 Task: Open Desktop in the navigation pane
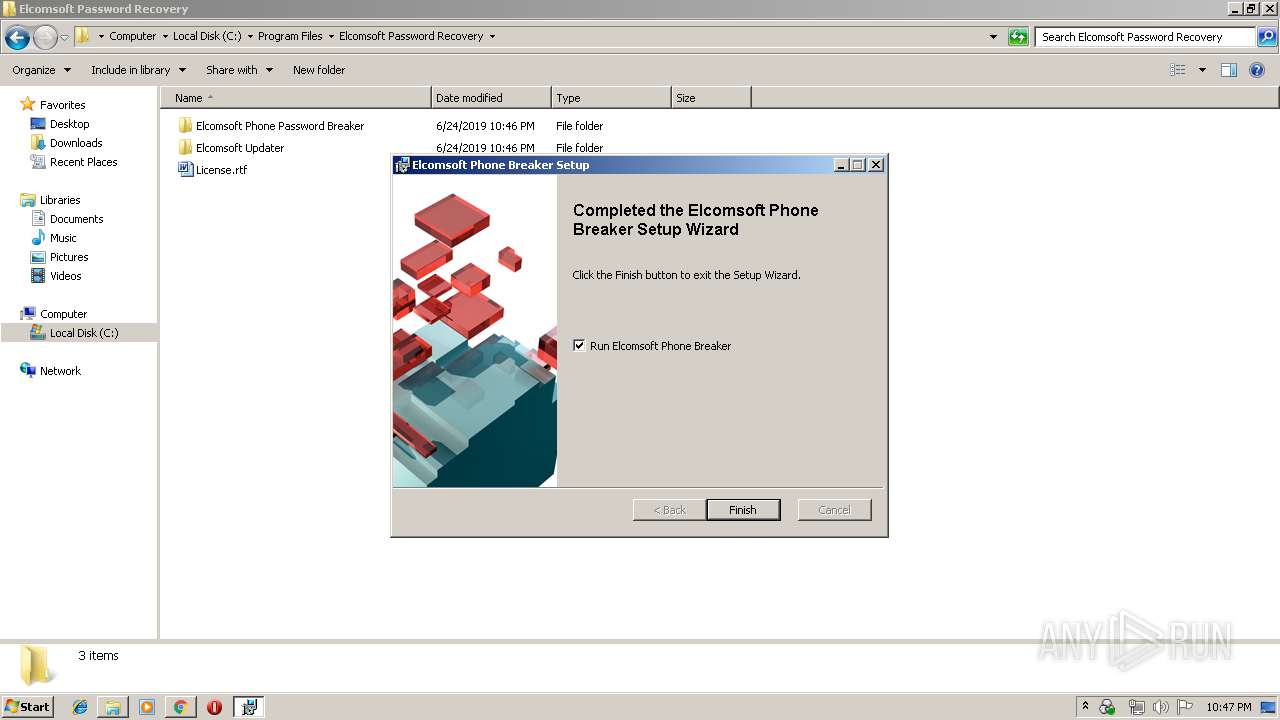[x=60, y=124]
